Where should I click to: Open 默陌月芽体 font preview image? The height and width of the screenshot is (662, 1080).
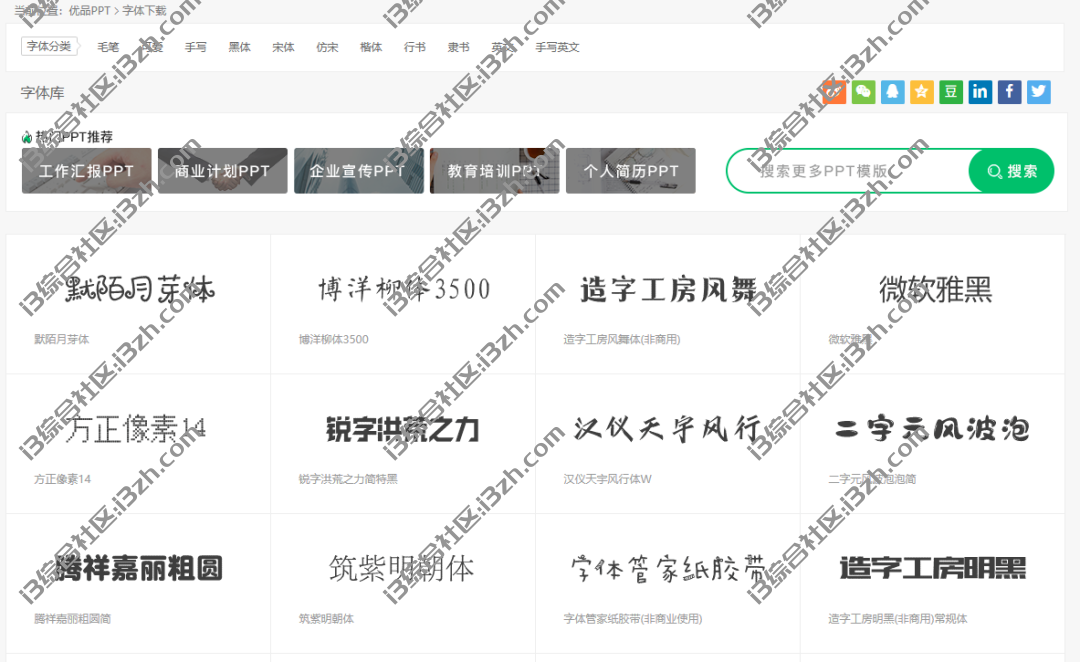click(138, 289)
